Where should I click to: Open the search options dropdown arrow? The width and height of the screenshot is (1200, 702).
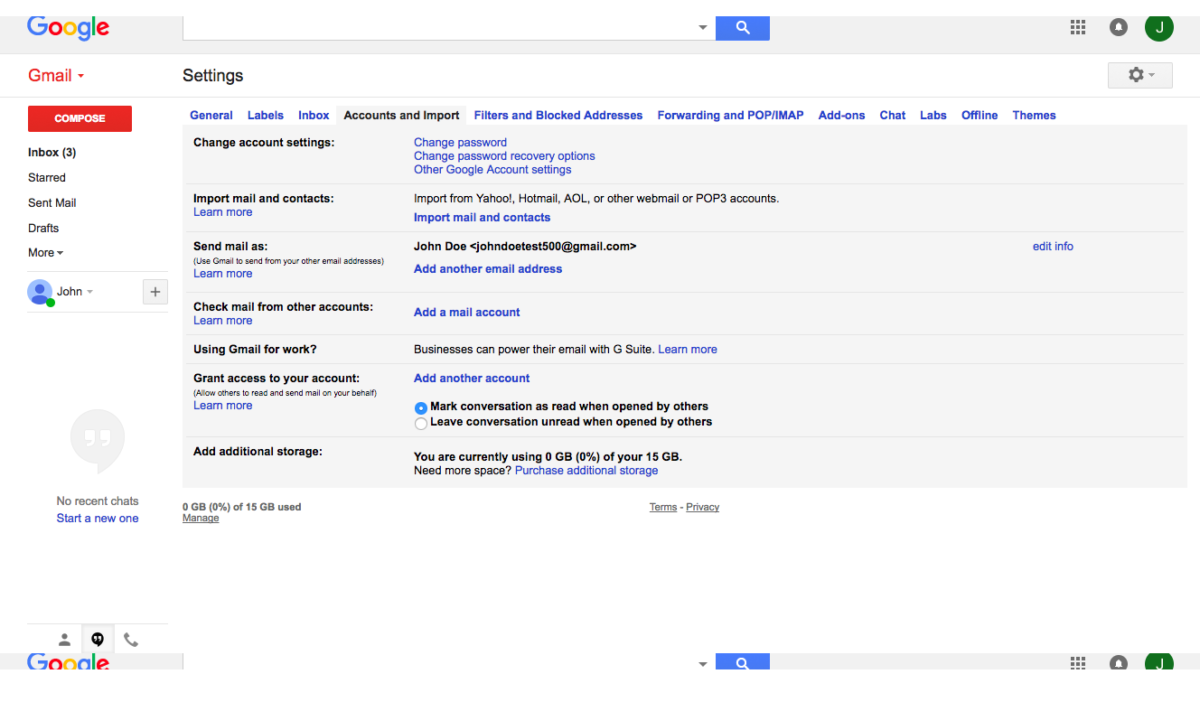[x=702, y=27]
